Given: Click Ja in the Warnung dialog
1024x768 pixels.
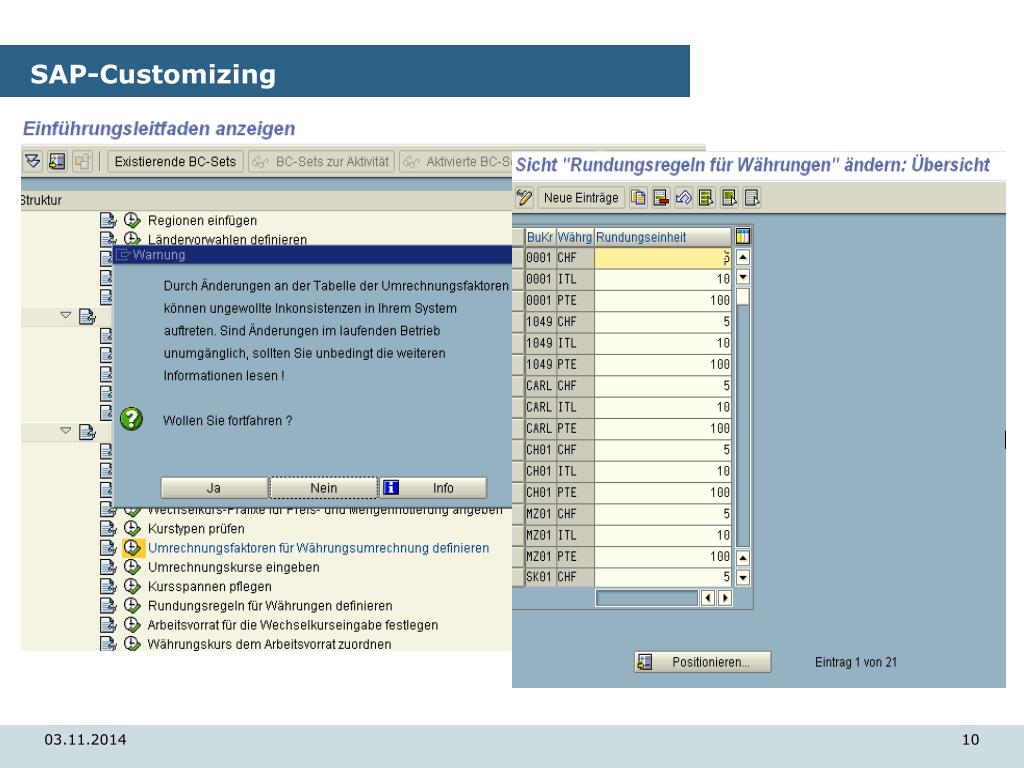Looking at the screenshot, I should point(214,488).
